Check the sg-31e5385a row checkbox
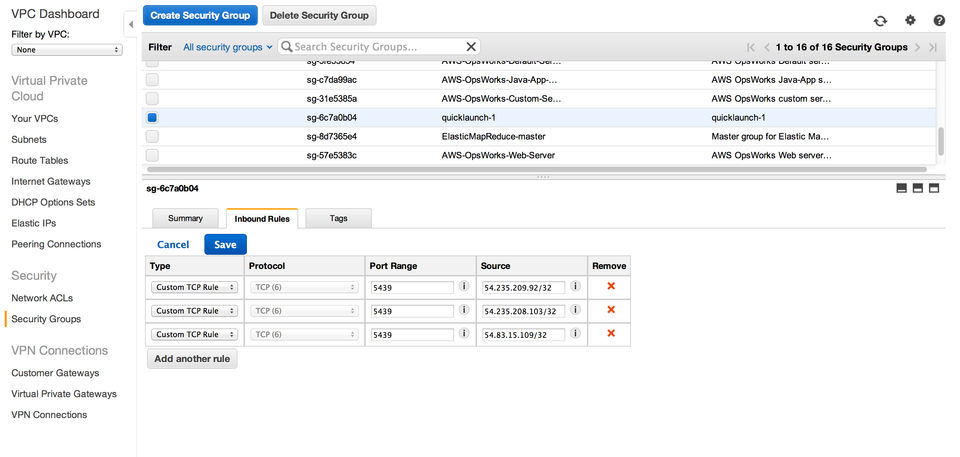960x457 pixels. coord(152,99)
